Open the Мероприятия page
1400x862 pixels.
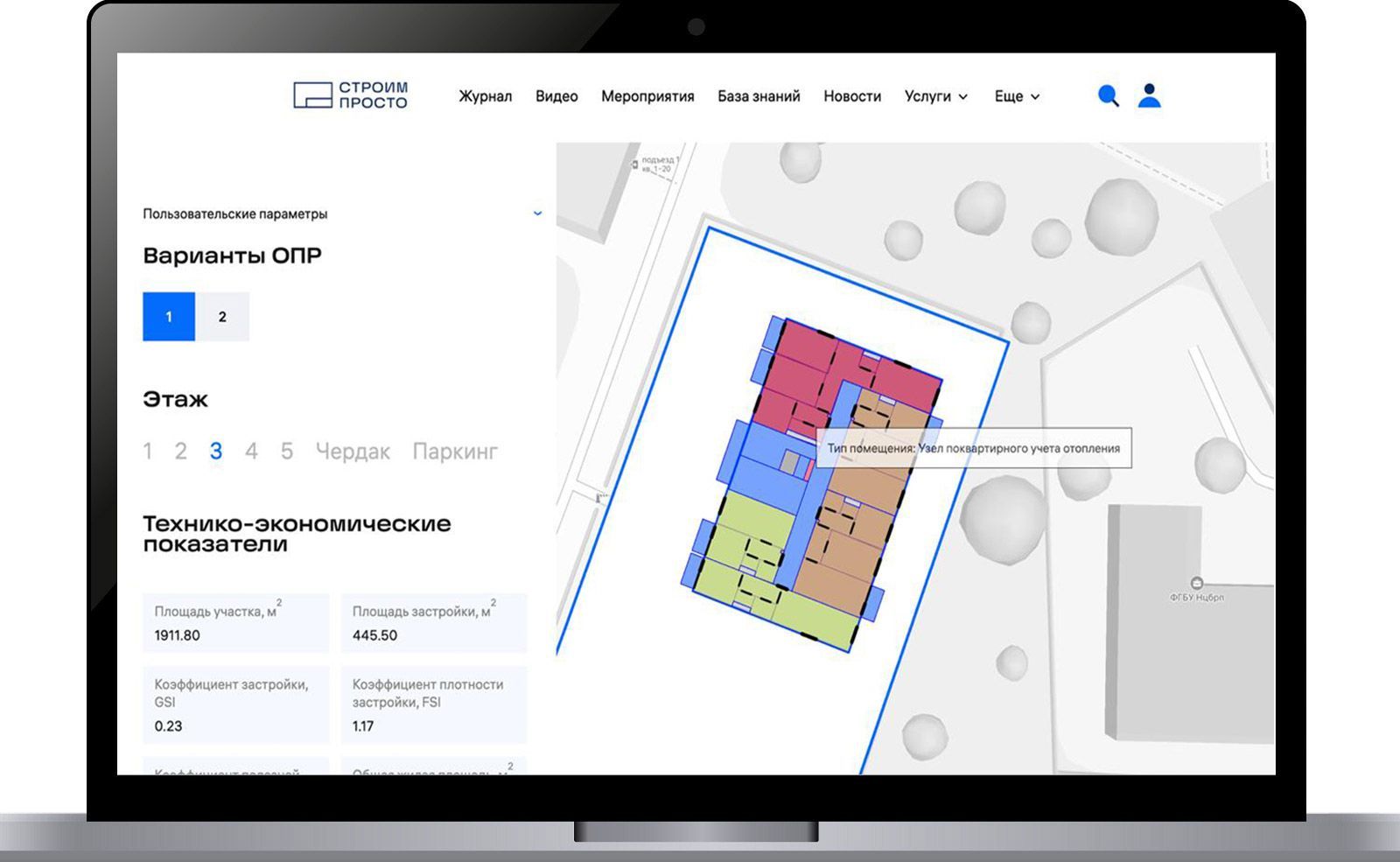click(647, 96)
